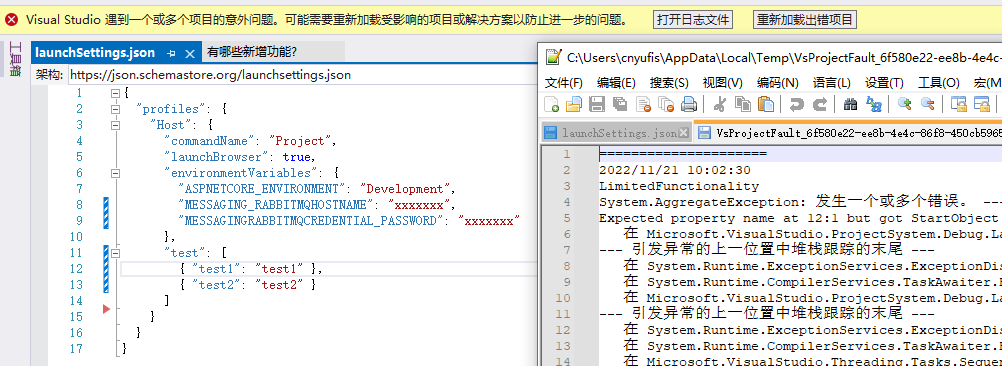Screen dimensions: 1002x366
Task: Click the red bookmark marker beside line 15
Action: click(107, 309)
